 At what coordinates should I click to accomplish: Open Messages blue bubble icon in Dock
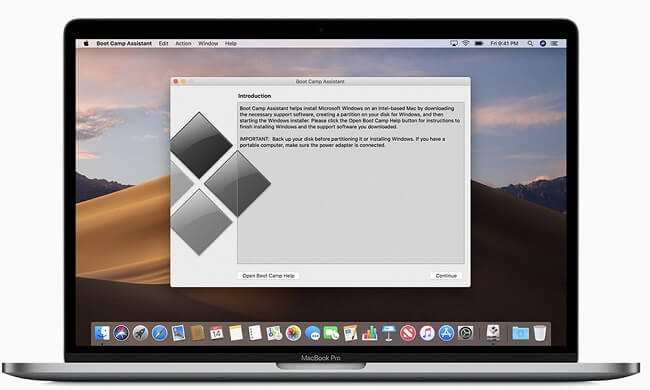[x=313, y=333]
